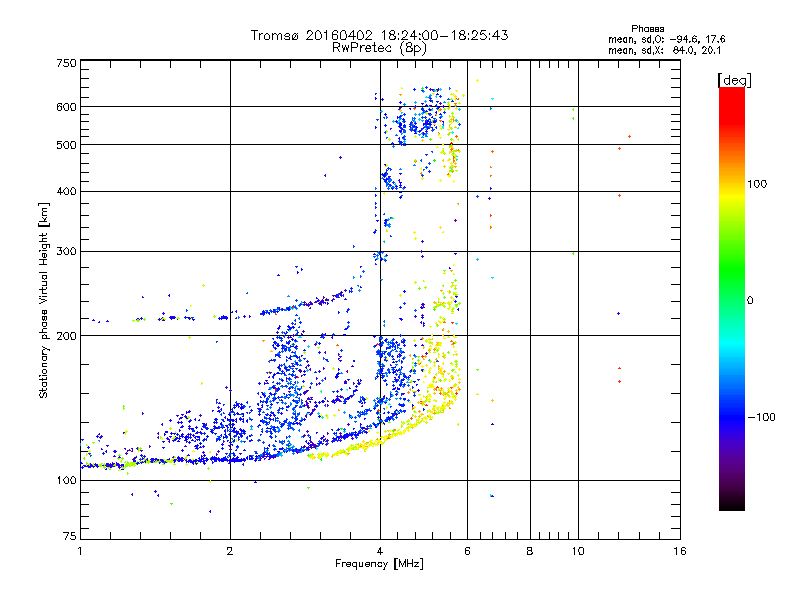The height and width of the screenshot is (600, 800).
Task: Click the 'Stationary phase Virtual Height [km]' axis title
Action: click(44, 300)
